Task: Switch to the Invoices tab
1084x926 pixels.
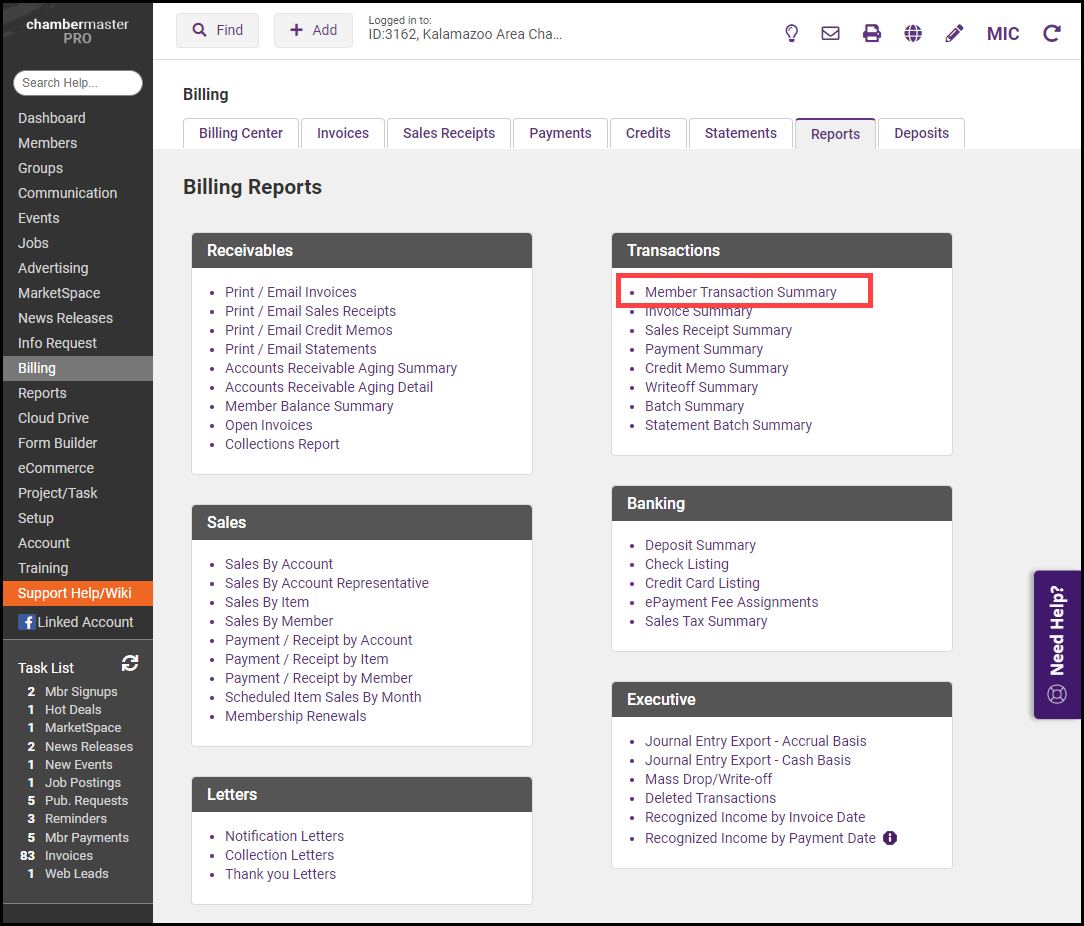Action: point(343,133)
